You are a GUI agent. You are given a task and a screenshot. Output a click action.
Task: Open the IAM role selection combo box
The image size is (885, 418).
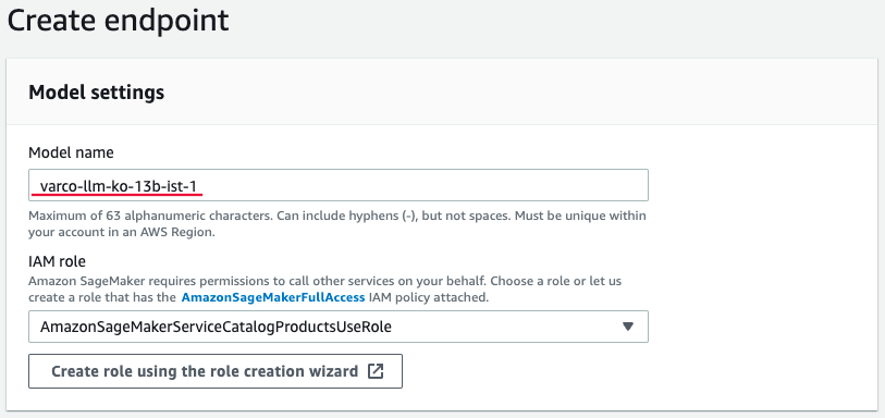(338, 326)
